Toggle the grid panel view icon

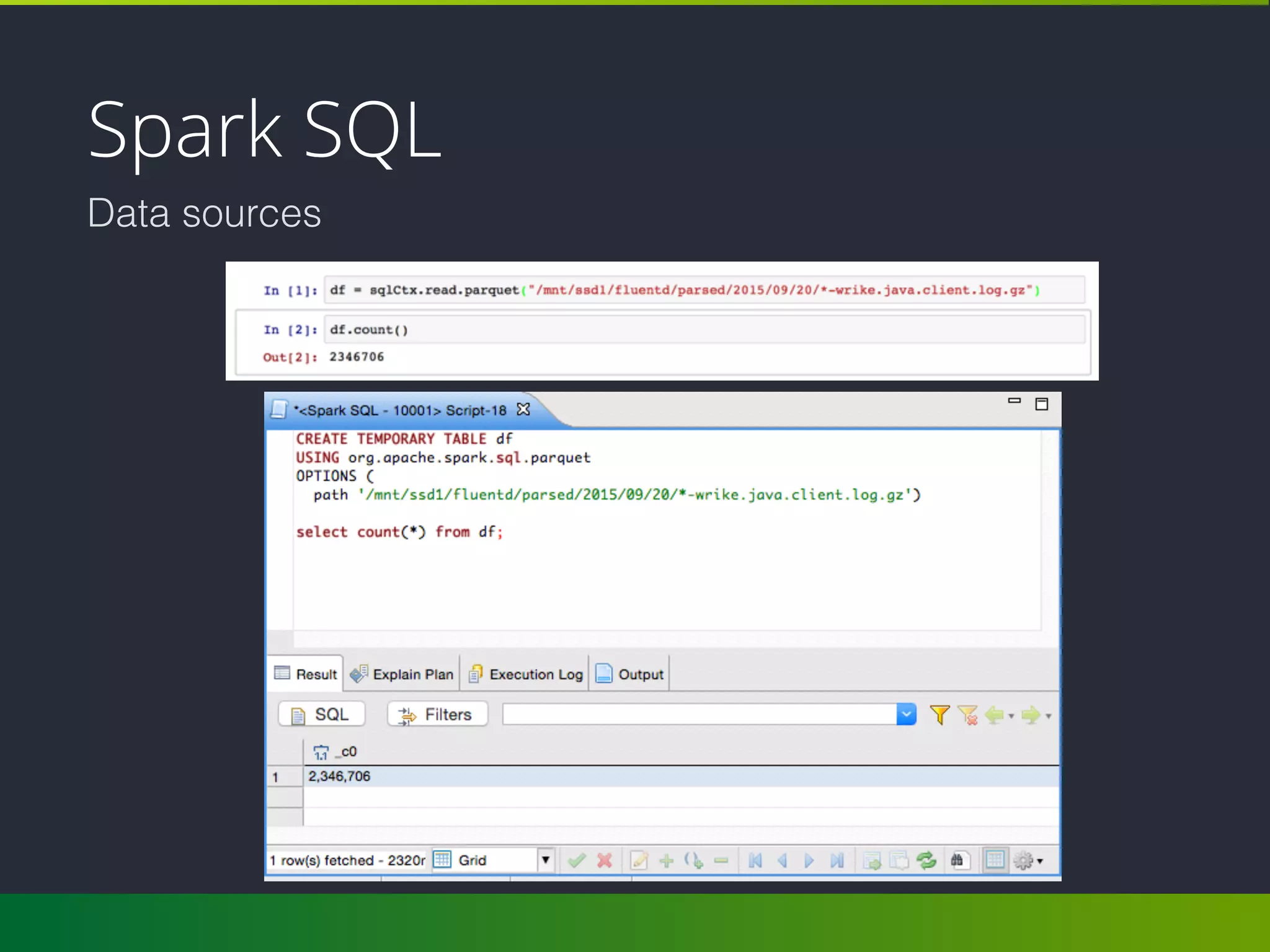click(x=995, y=860)
